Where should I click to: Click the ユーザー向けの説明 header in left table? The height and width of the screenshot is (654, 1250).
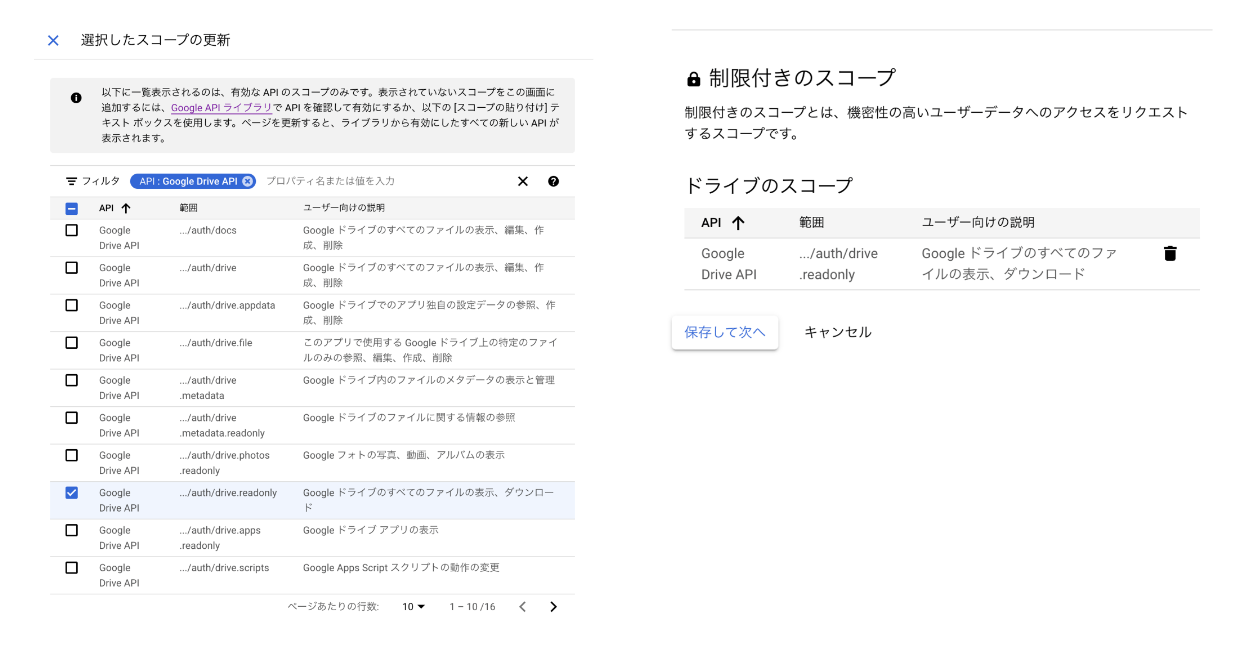[344, 208]
